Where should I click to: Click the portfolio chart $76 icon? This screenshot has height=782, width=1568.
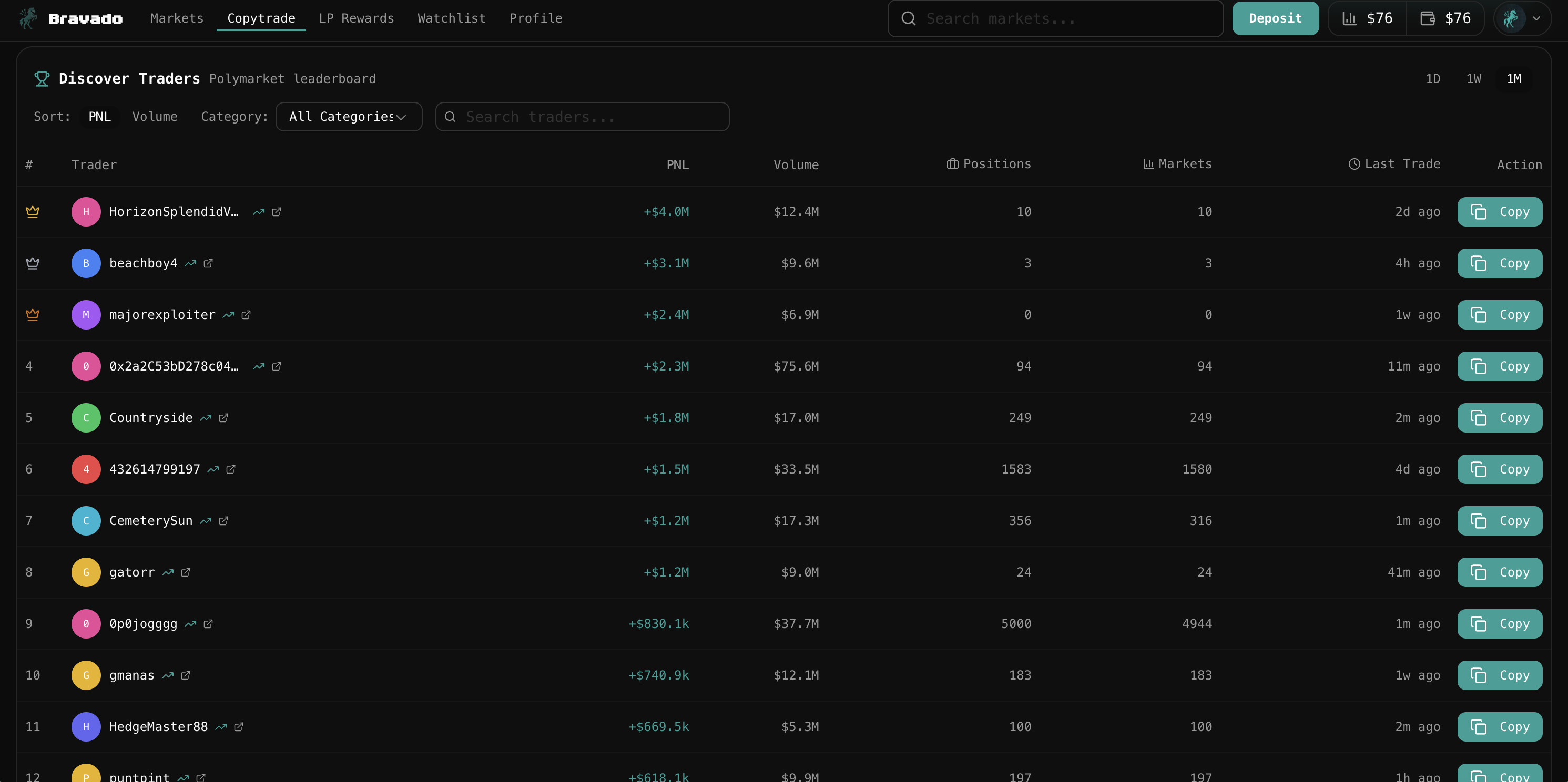1349,18
